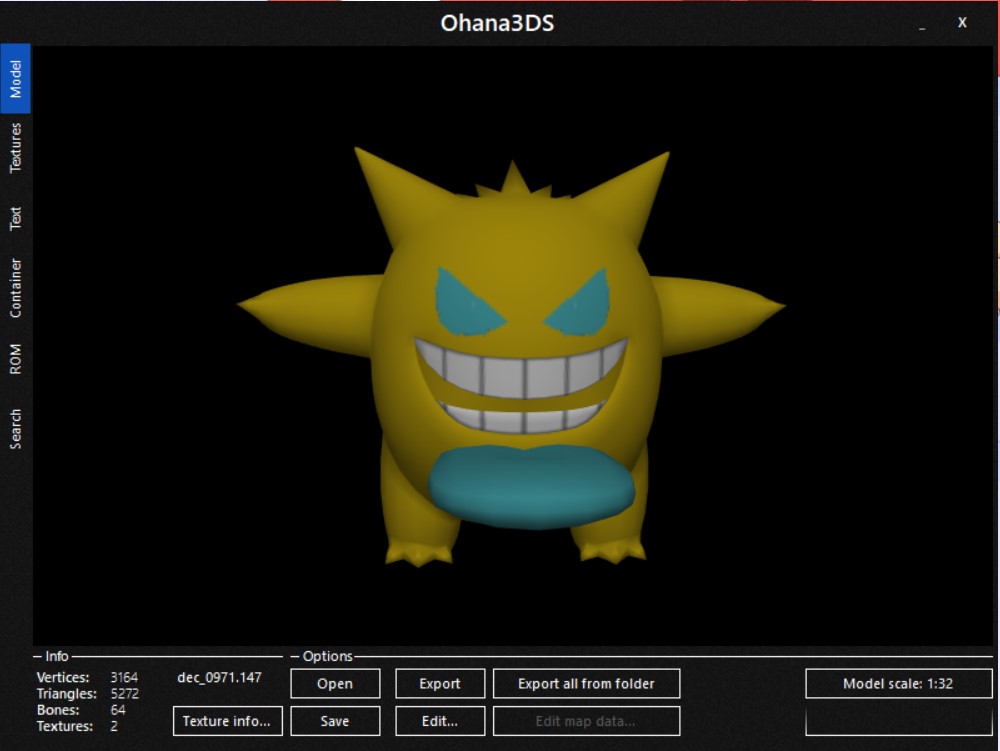Switch to the Container tab
Image resolution: width=1000 pixels, height=751 pixels.
15,288
